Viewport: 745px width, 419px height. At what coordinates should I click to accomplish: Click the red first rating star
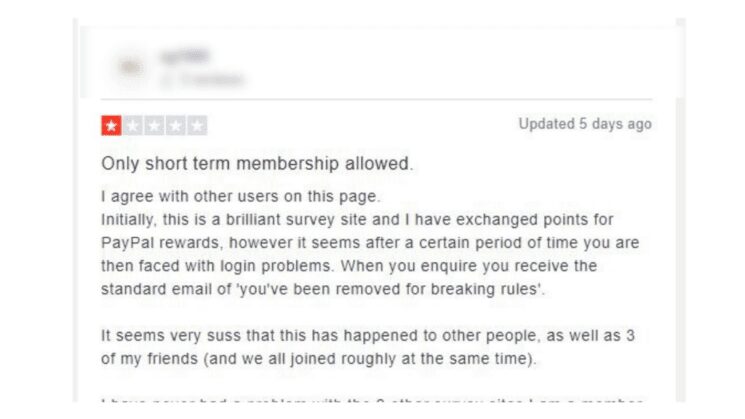(111, 126)
